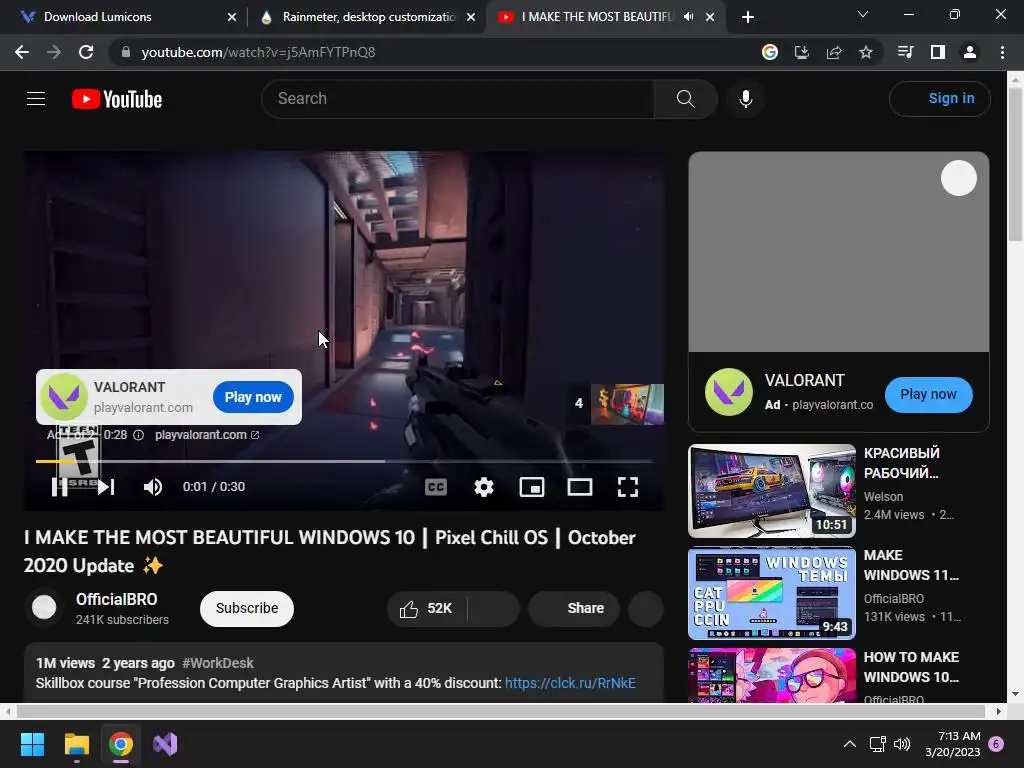Viewport: 1024px width, 768px height.
Task: Switch to Download Lumicons tab
Action: pos(123,17)
